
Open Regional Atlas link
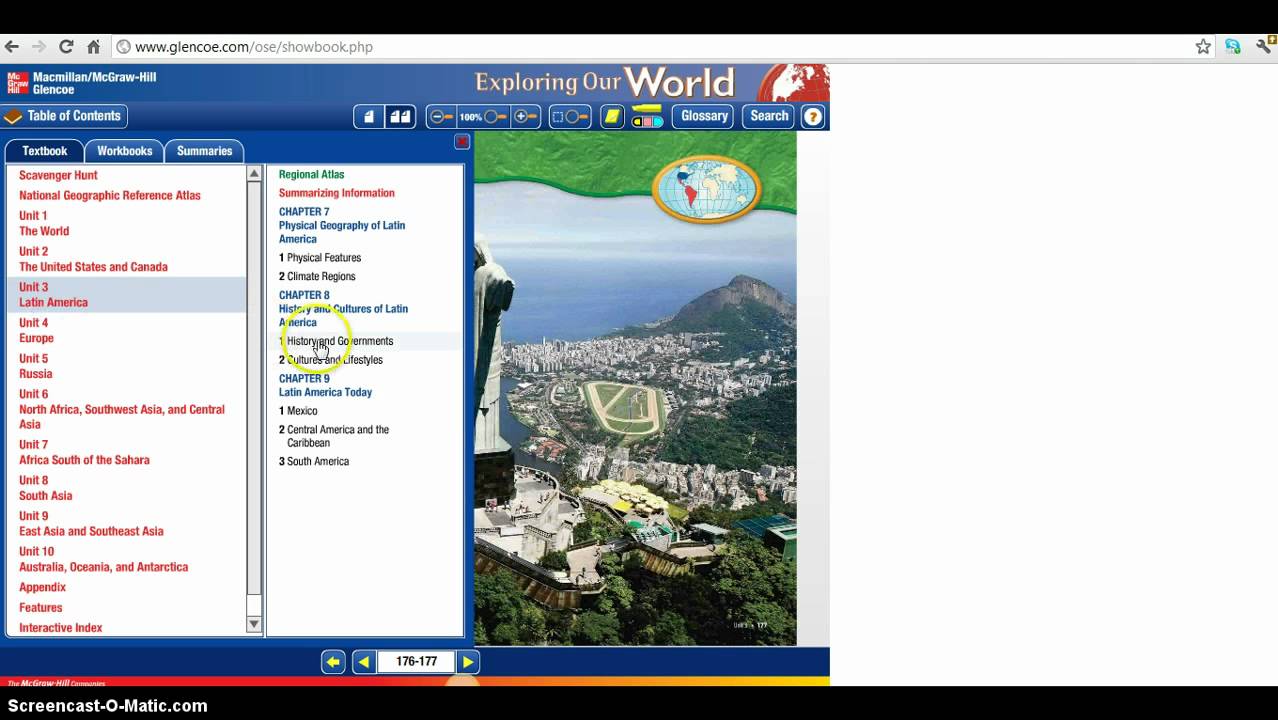311,174
